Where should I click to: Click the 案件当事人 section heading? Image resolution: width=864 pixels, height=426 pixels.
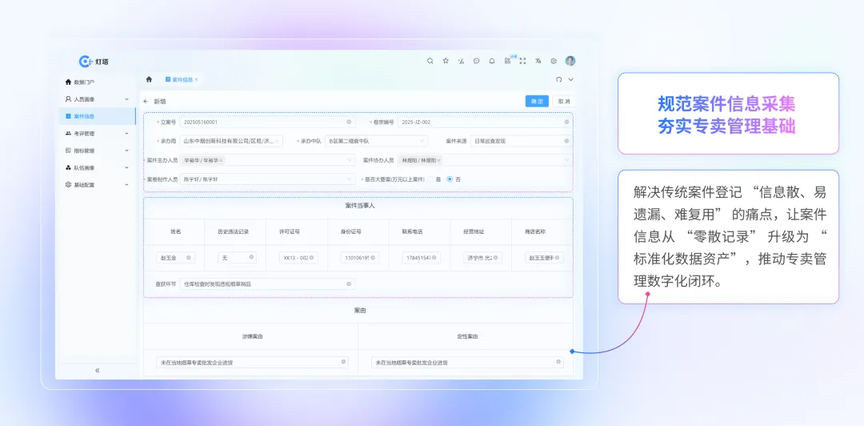(360, 206)
